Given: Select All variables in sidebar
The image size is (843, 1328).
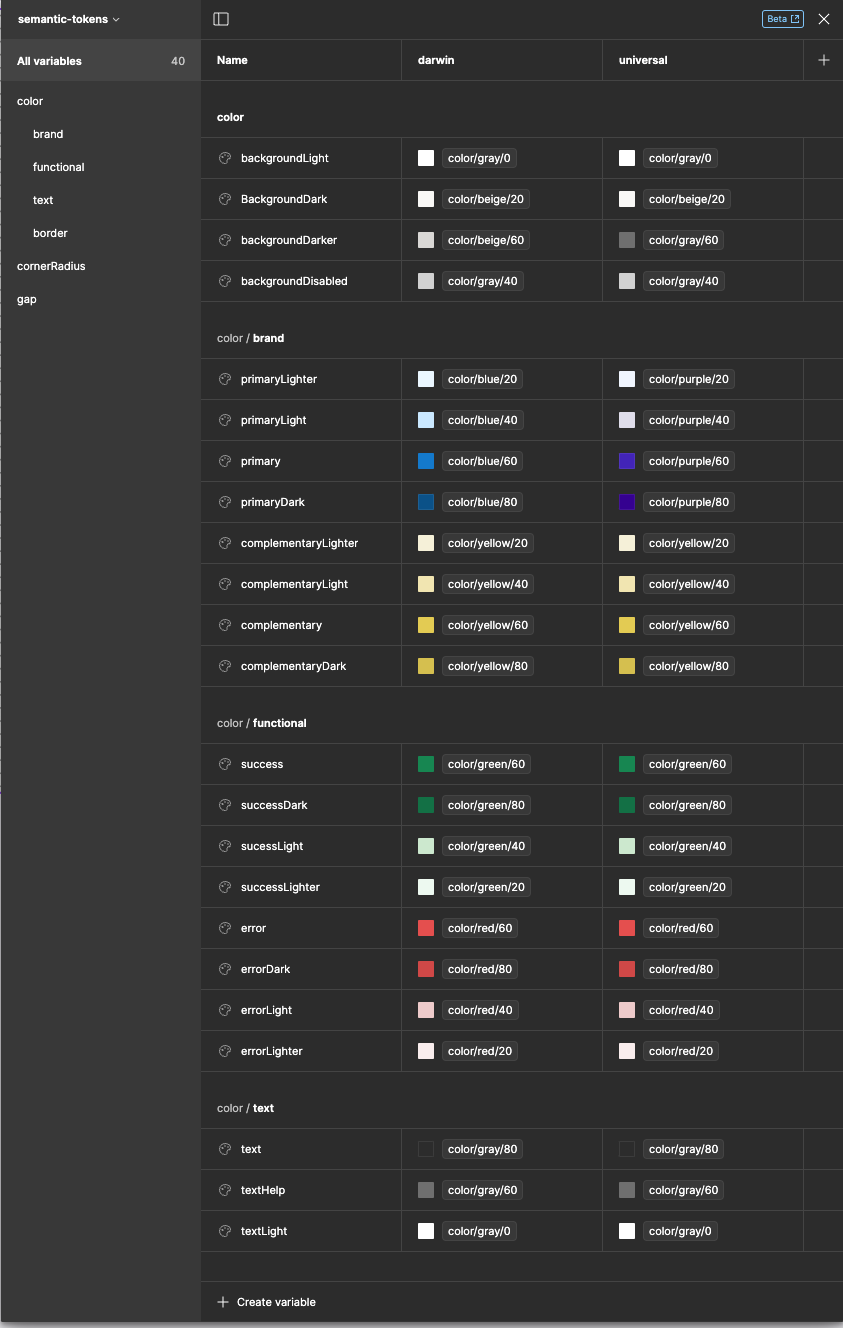Looking at the screenshot, I should pyautogui.click(x=50, y=61).
